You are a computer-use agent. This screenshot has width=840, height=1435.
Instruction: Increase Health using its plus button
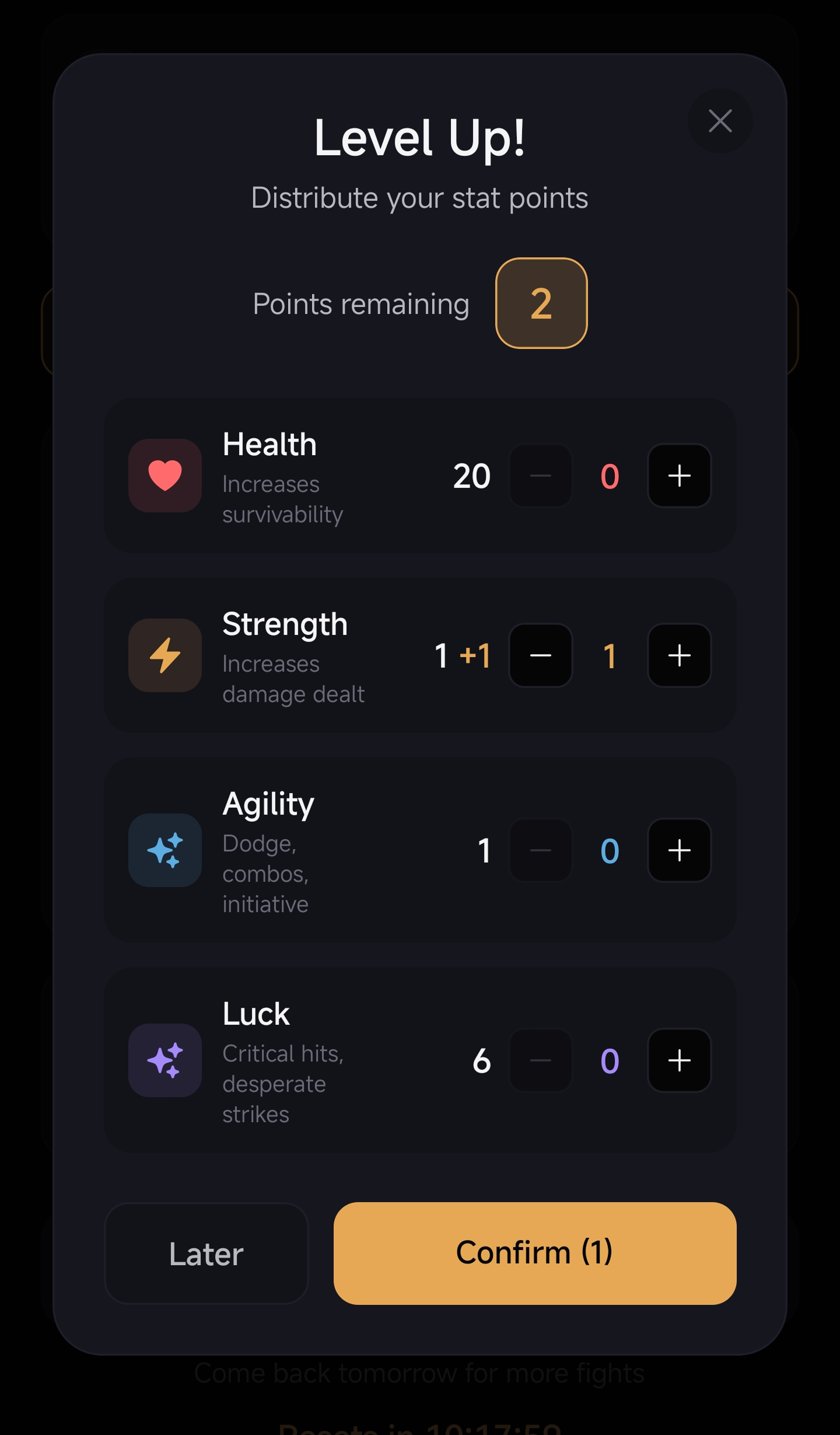coord(679,476)
